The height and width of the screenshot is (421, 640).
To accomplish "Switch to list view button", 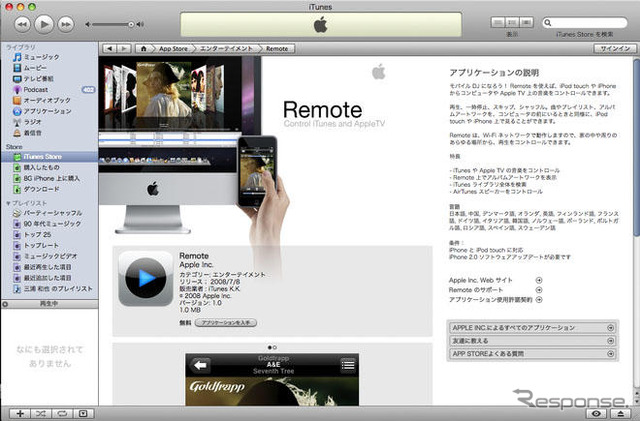I will tap(498, 22).
